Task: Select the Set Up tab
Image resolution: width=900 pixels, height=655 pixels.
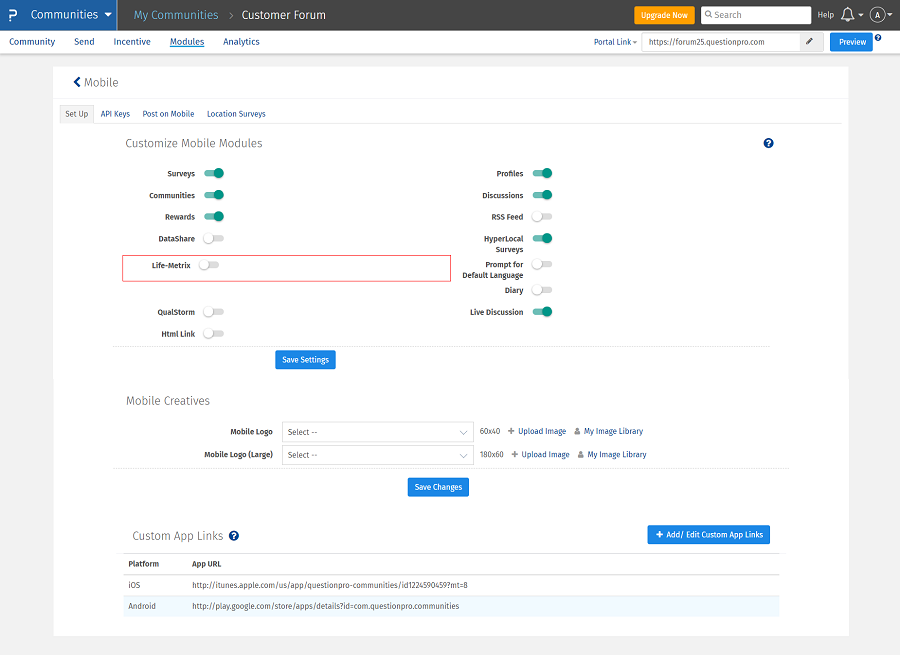Action: [77, 114]
